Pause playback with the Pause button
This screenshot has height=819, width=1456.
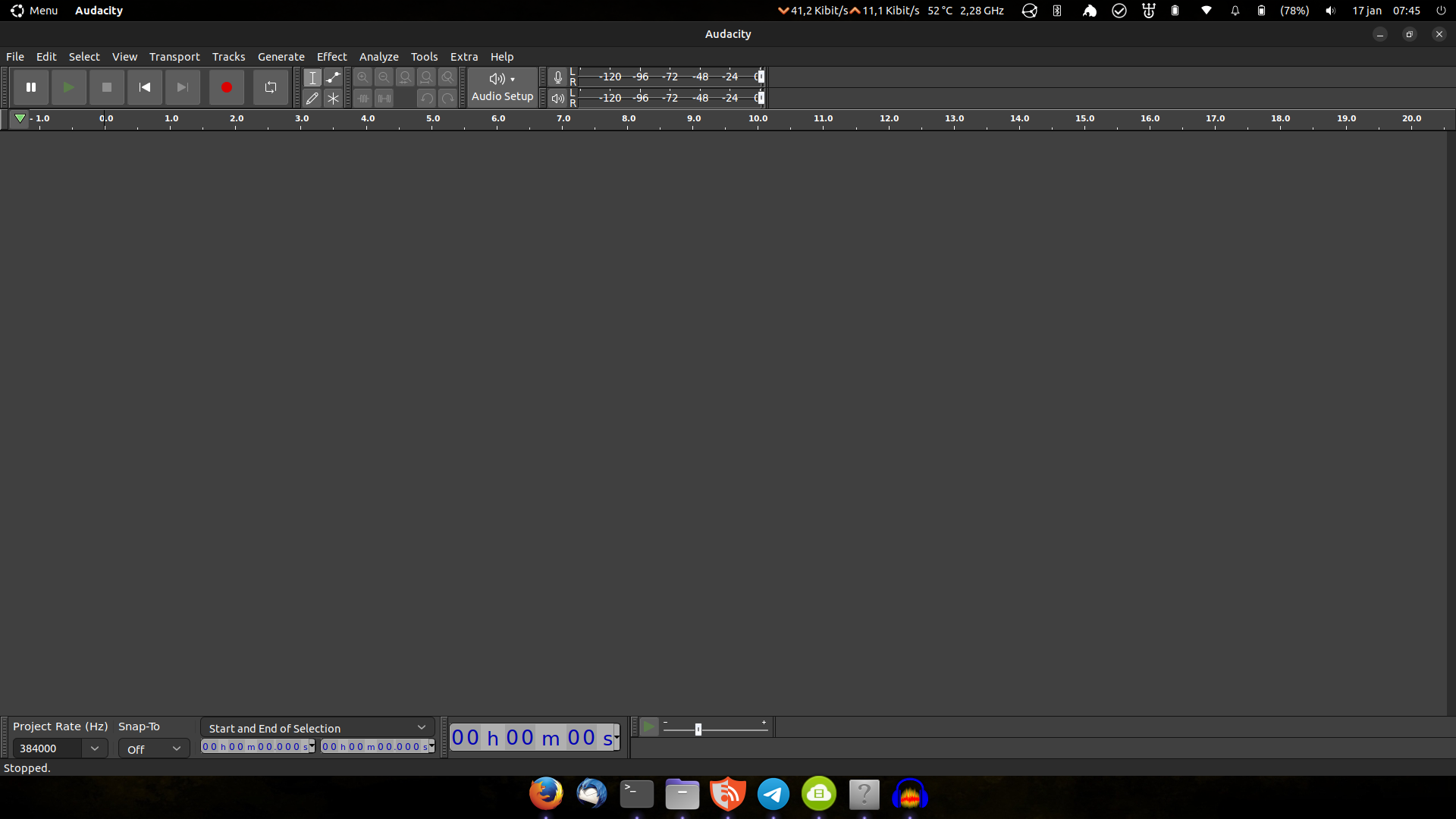click(x=30, y=87)
